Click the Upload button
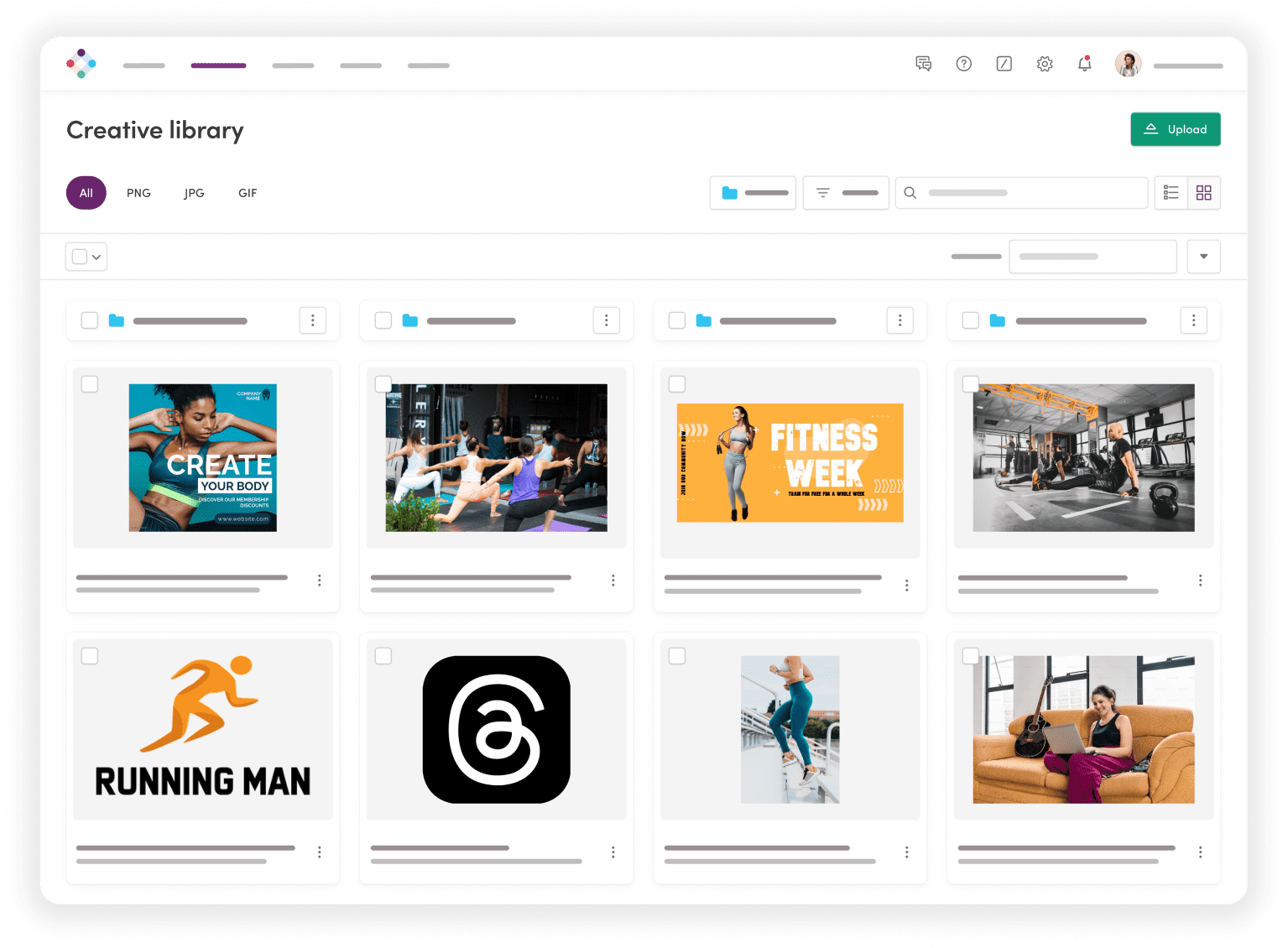1288x948 pixels. click(x=1175, y=129)
